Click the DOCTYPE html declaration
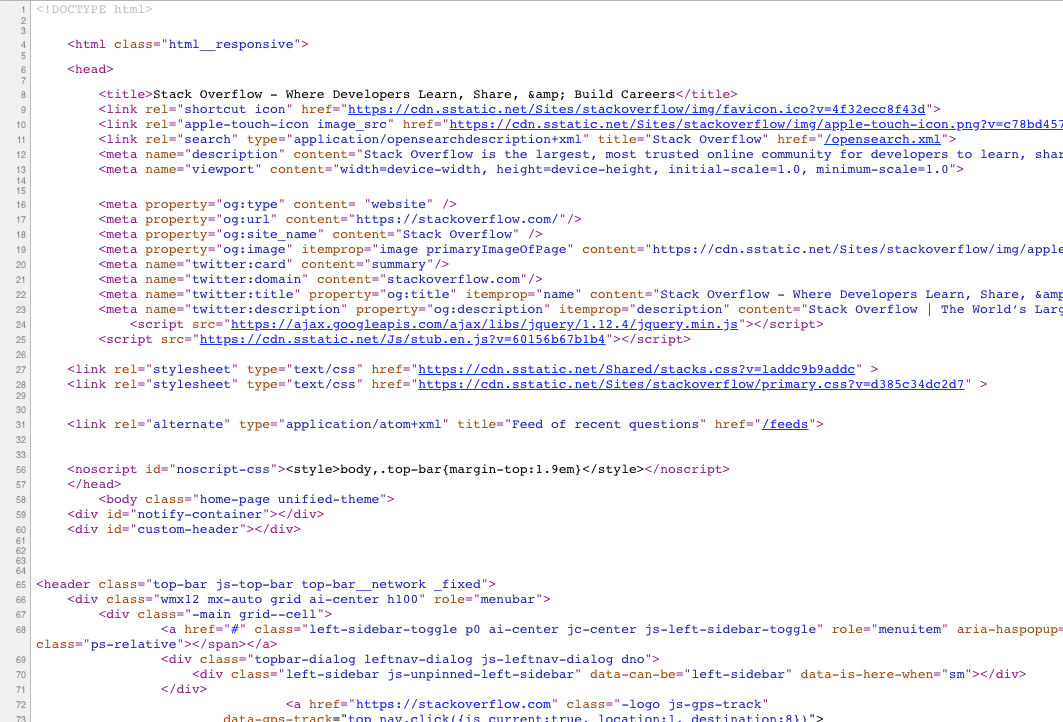 tap(94, 9)
